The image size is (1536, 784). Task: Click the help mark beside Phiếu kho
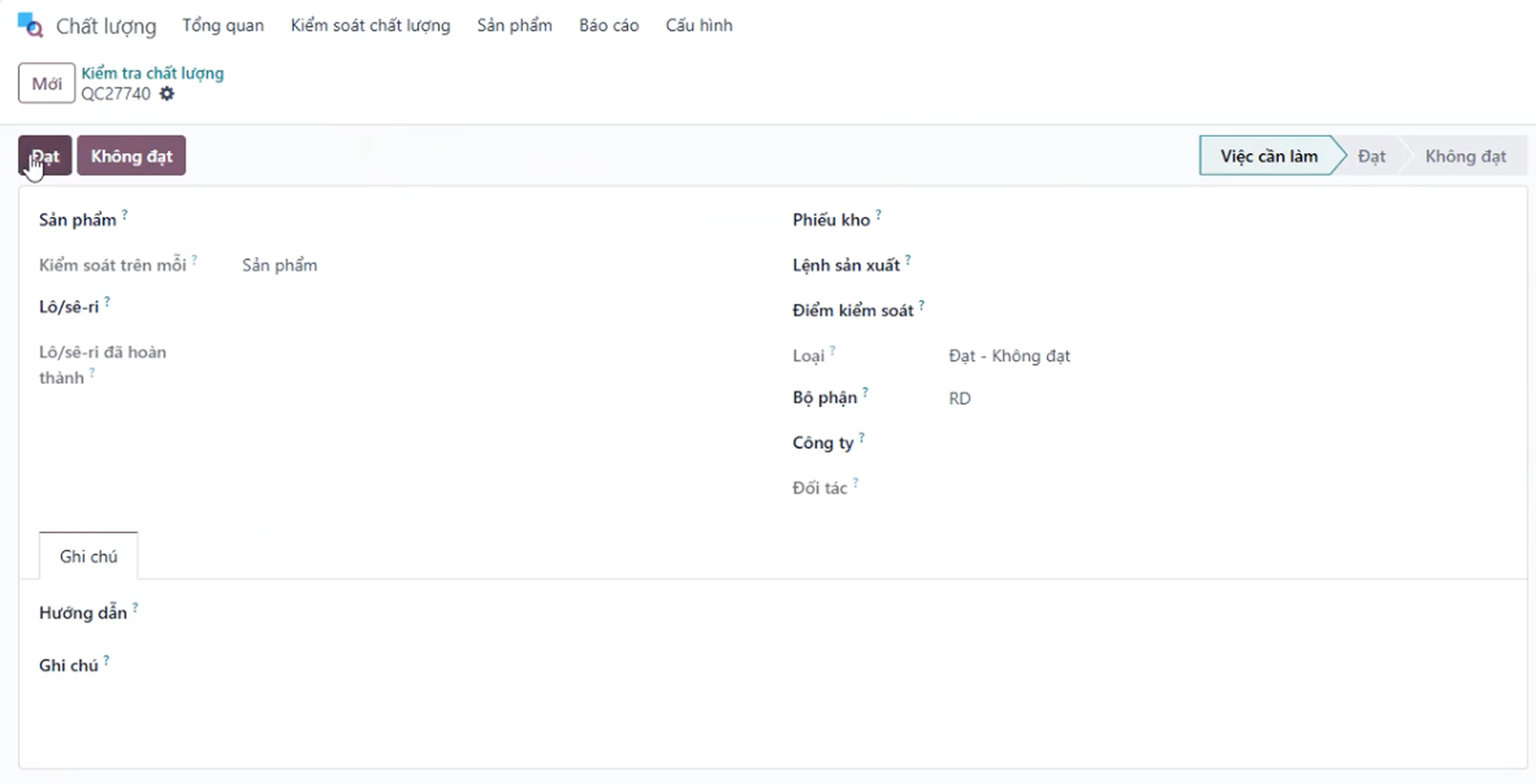click(x=878, y=214)
